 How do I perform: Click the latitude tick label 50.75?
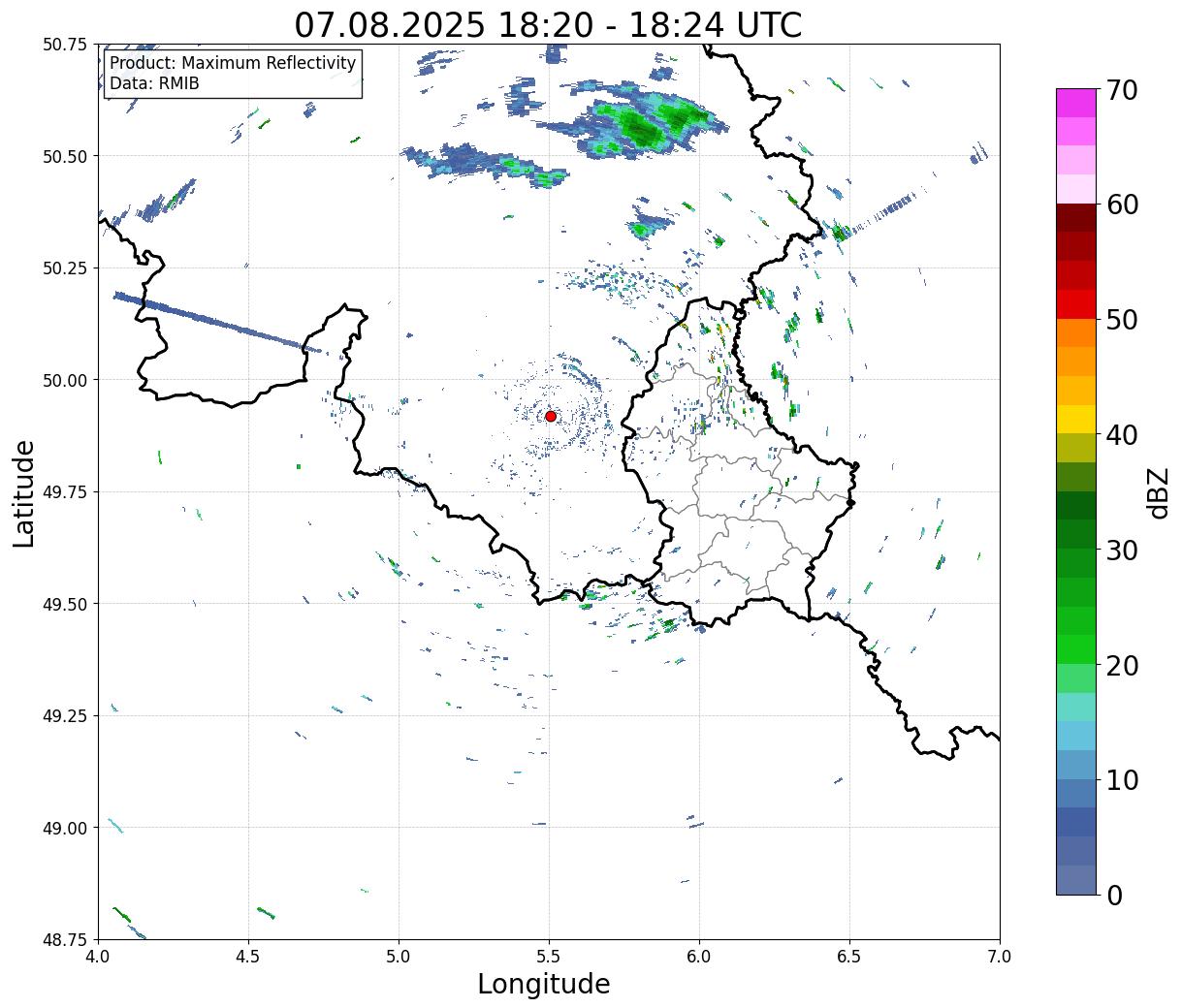(65, 45)
